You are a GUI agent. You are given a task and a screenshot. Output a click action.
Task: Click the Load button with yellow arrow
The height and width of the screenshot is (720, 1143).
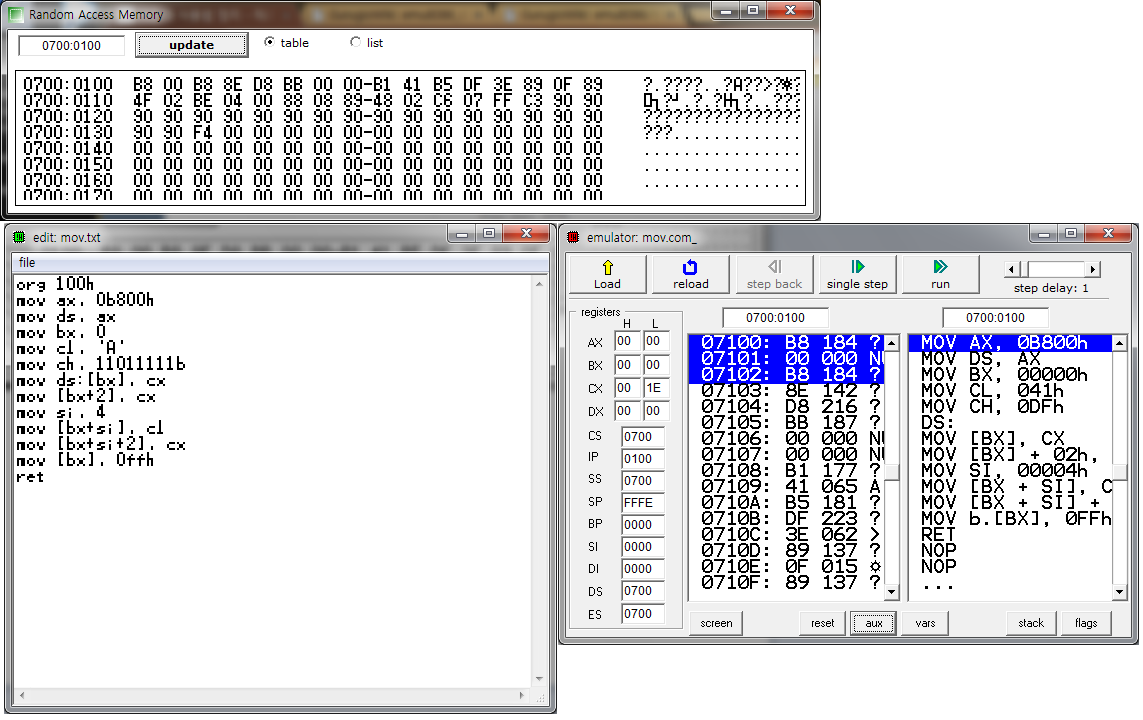(x=607, y=274)
